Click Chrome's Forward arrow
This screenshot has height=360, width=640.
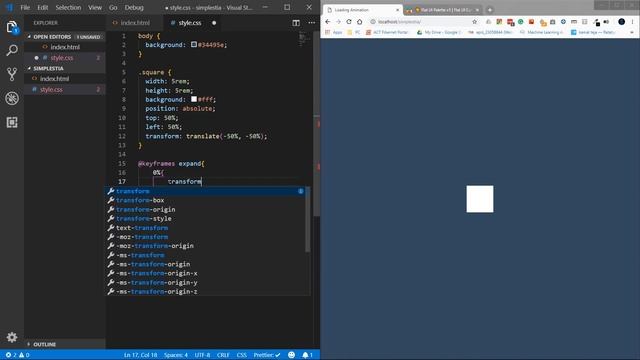pyautogui.click(x=338, y=22)
